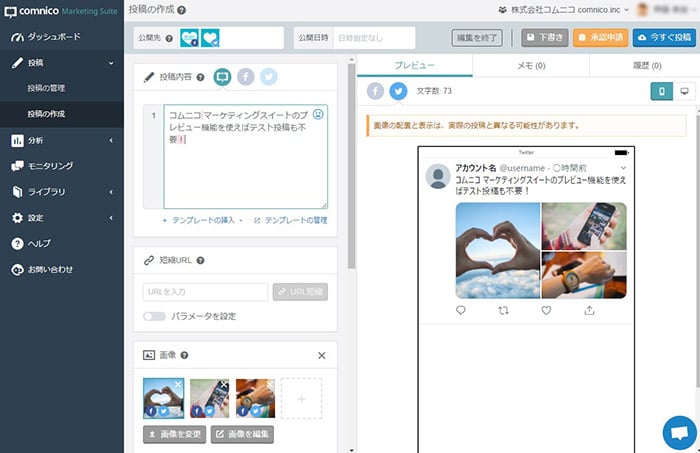Click help icon next to 投稿内容
The image size is (700, 453).
tap(200, 77)
